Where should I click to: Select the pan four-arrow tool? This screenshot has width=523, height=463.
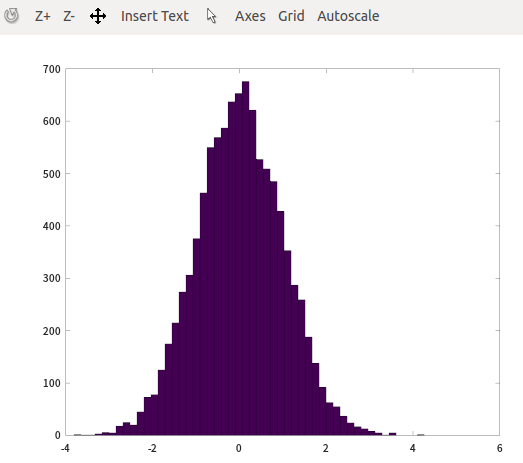pyautogui.click(x=98, y=16)
